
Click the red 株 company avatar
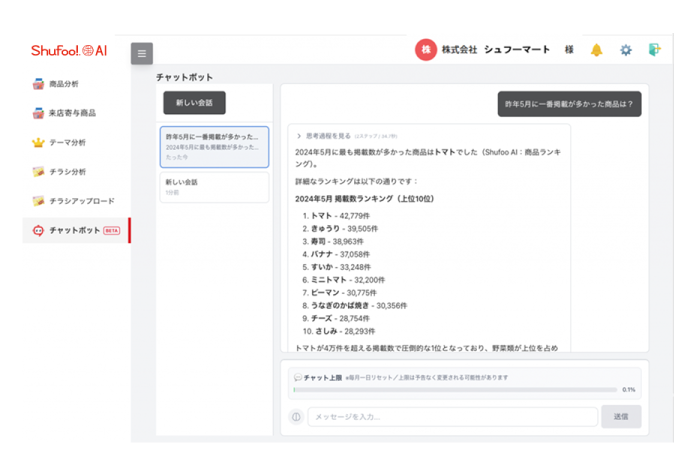[426, 50]
